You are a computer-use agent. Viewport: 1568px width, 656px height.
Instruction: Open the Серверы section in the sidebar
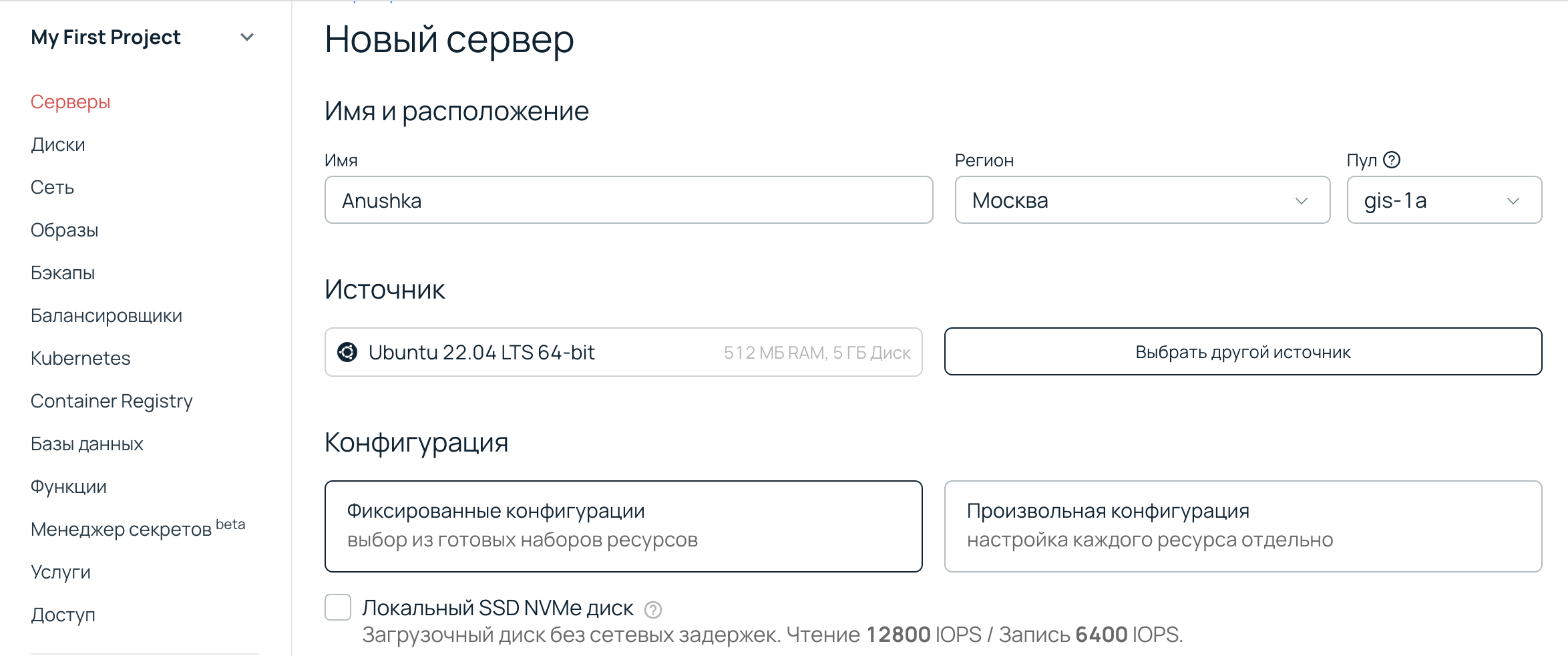tap(69, 102)
